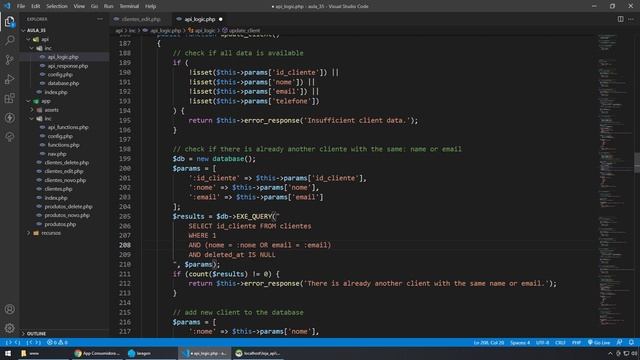Image resolution: width=640 pixels, height=360 pixels.
Task: Open the Help menu
Action: [150, 6]
